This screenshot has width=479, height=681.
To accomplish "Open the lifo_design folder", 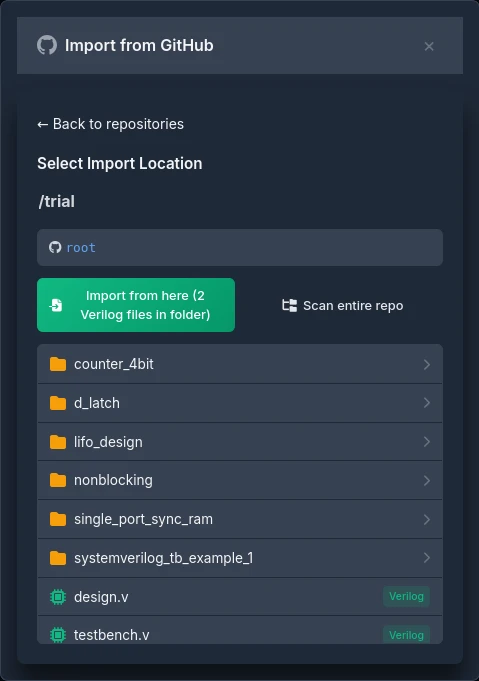I will [x=240, y=442].
